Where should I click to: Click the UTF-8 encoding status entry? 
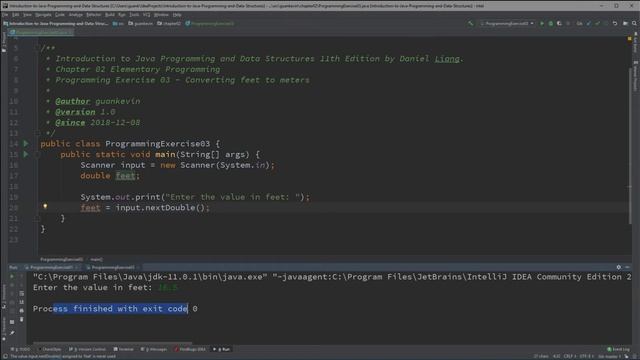pos(586,356)
